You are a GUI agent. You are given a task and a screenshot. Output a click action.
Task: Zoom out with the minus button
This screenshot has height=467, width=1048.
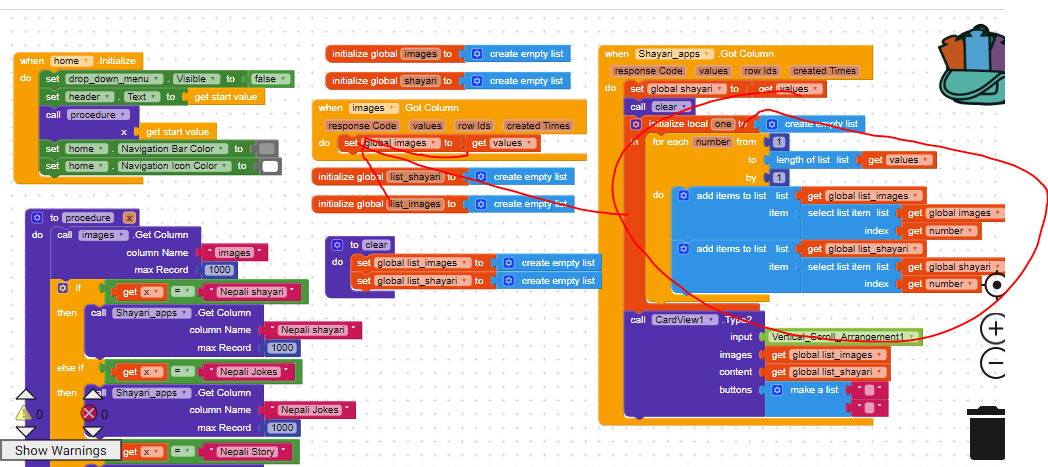(x=994, y=362)
